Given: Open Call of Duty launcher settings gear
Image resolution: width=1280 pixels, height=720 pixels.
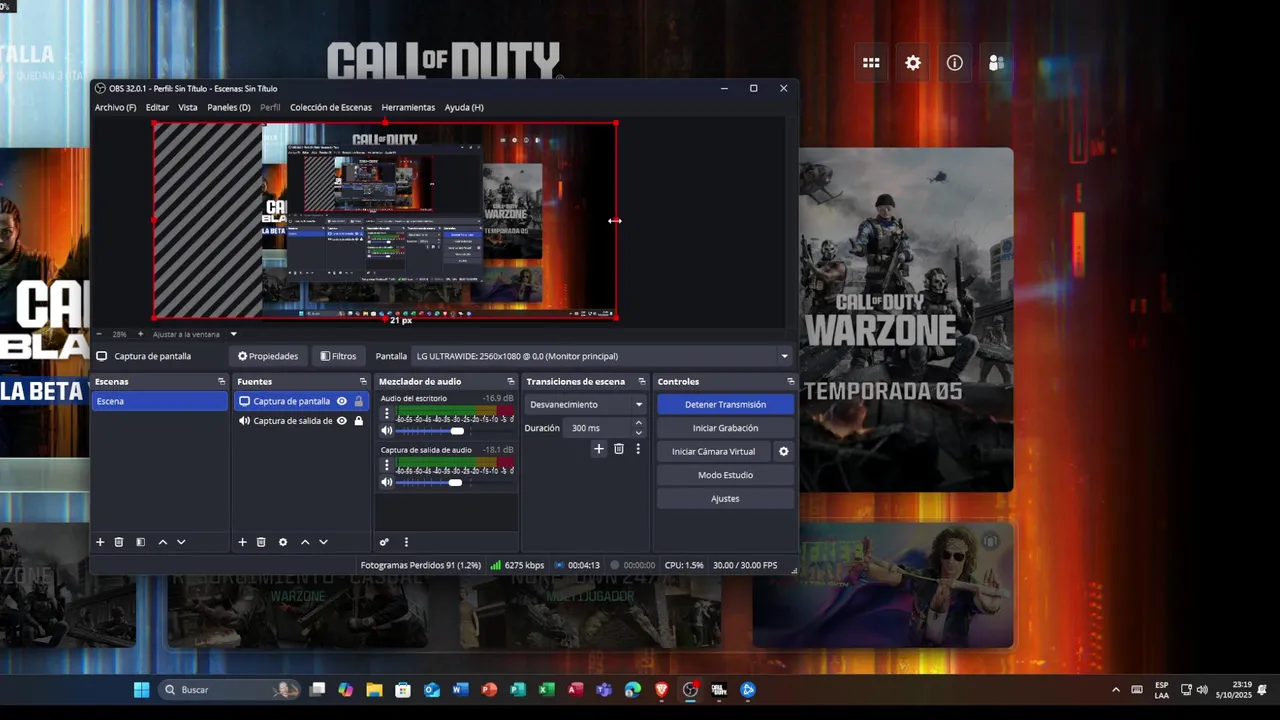Looking at the screenshot, I should 913,63.
